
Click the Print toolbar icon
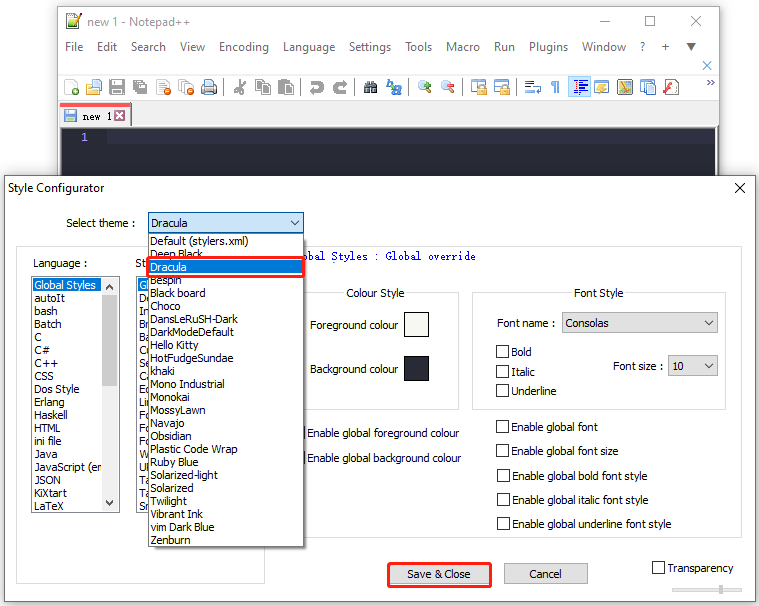click(209, 87)
